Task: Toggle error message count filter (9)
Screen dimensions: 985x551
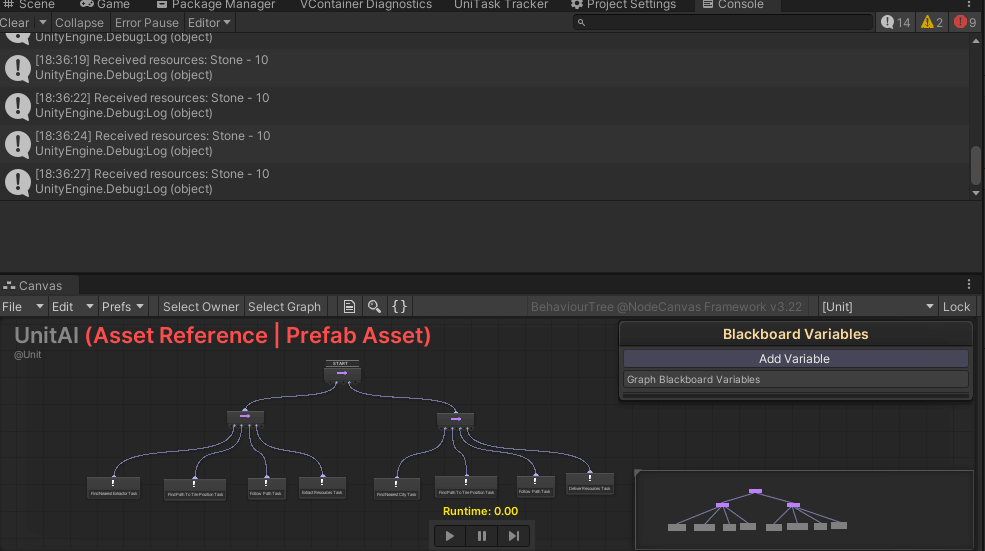Action: (965, 23)
